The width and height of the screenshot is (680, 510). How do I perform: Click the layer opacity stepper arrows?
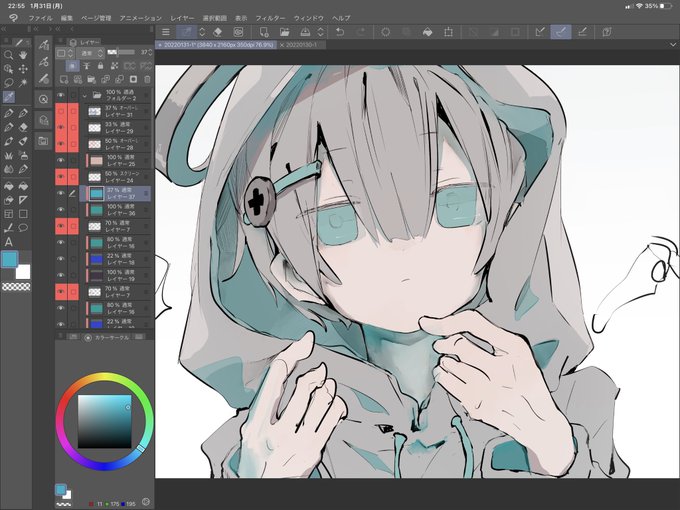click(150, 52)
